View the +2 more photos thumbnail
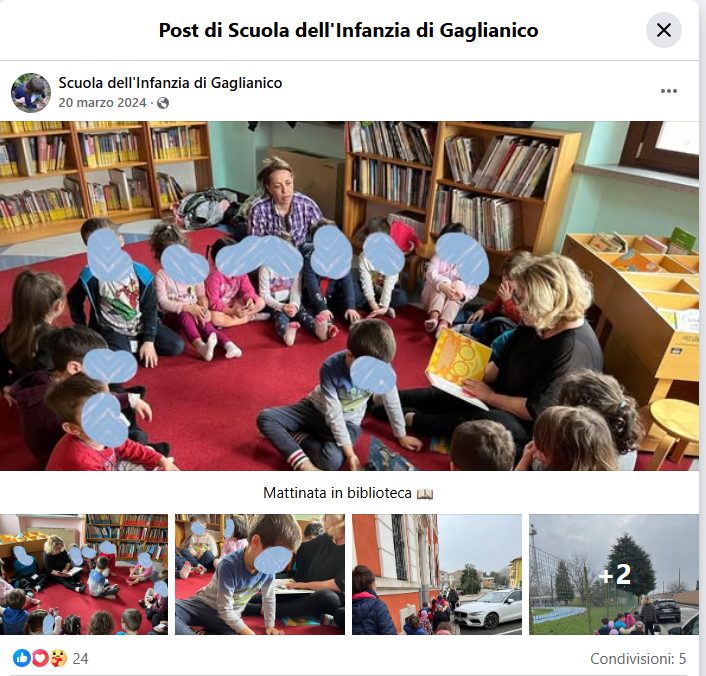 614,574
